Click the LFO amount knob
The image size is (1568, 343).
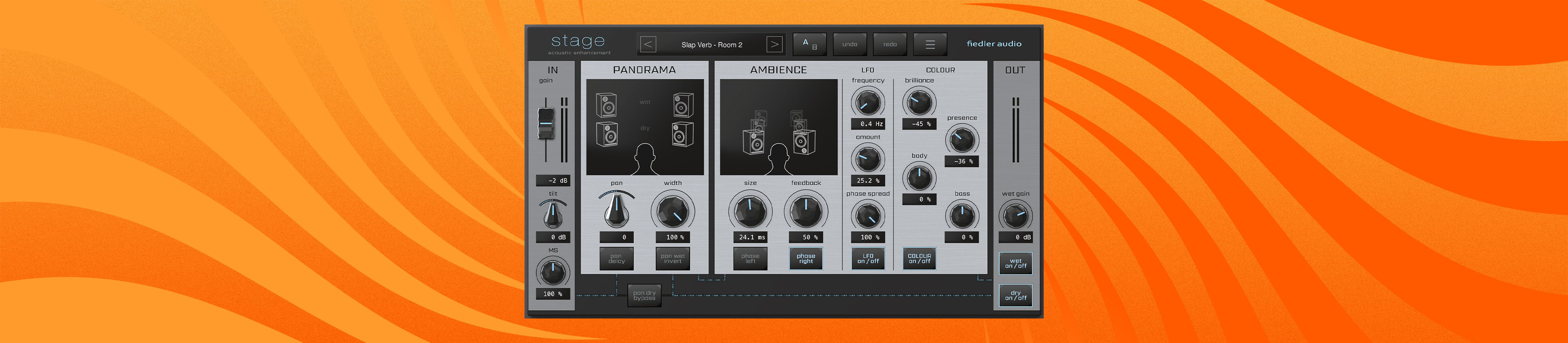868,159
